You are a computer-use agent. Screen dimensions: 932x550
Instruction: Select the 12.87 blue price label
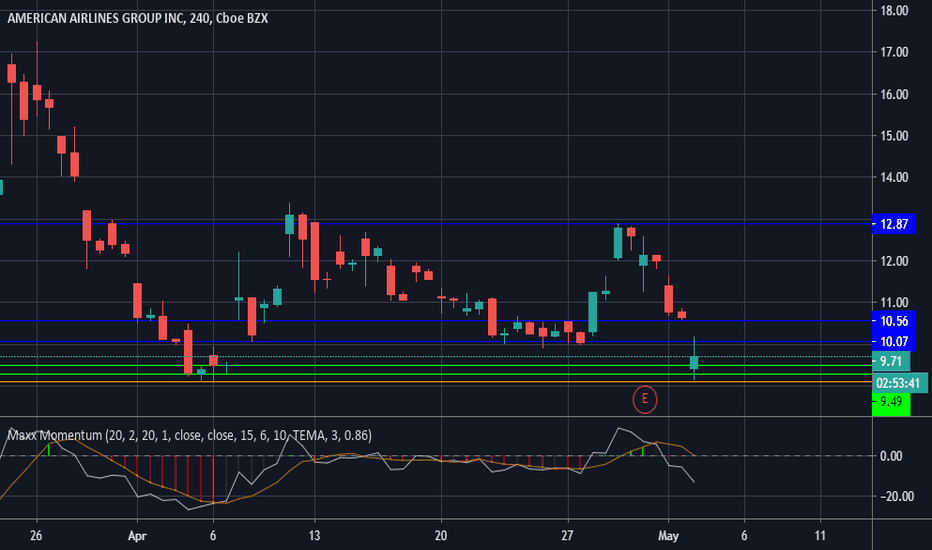pos(893,224)
